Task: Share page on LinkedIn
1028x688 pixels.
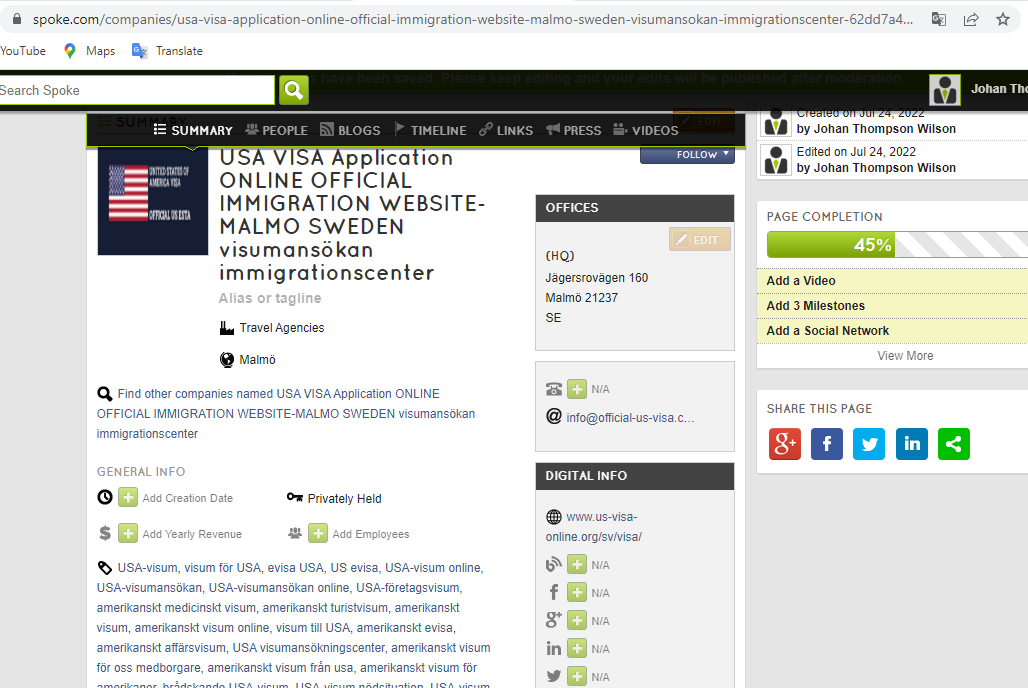Action: point(912,444)
